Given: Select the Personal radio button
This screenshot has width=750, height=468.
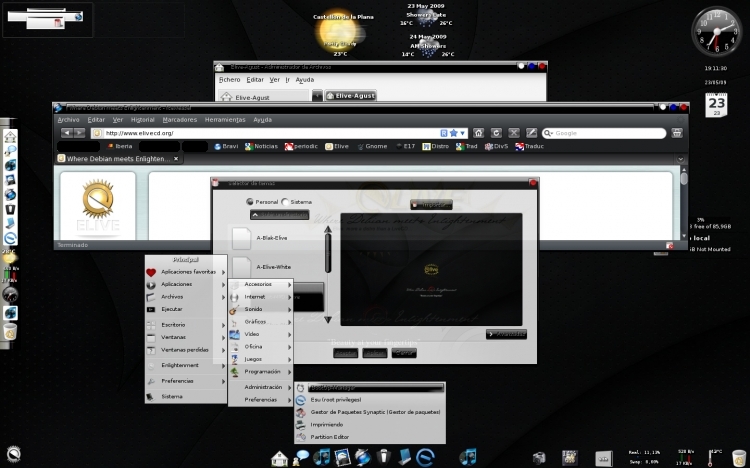Looking at the screenshot, I should click(250, 202).
